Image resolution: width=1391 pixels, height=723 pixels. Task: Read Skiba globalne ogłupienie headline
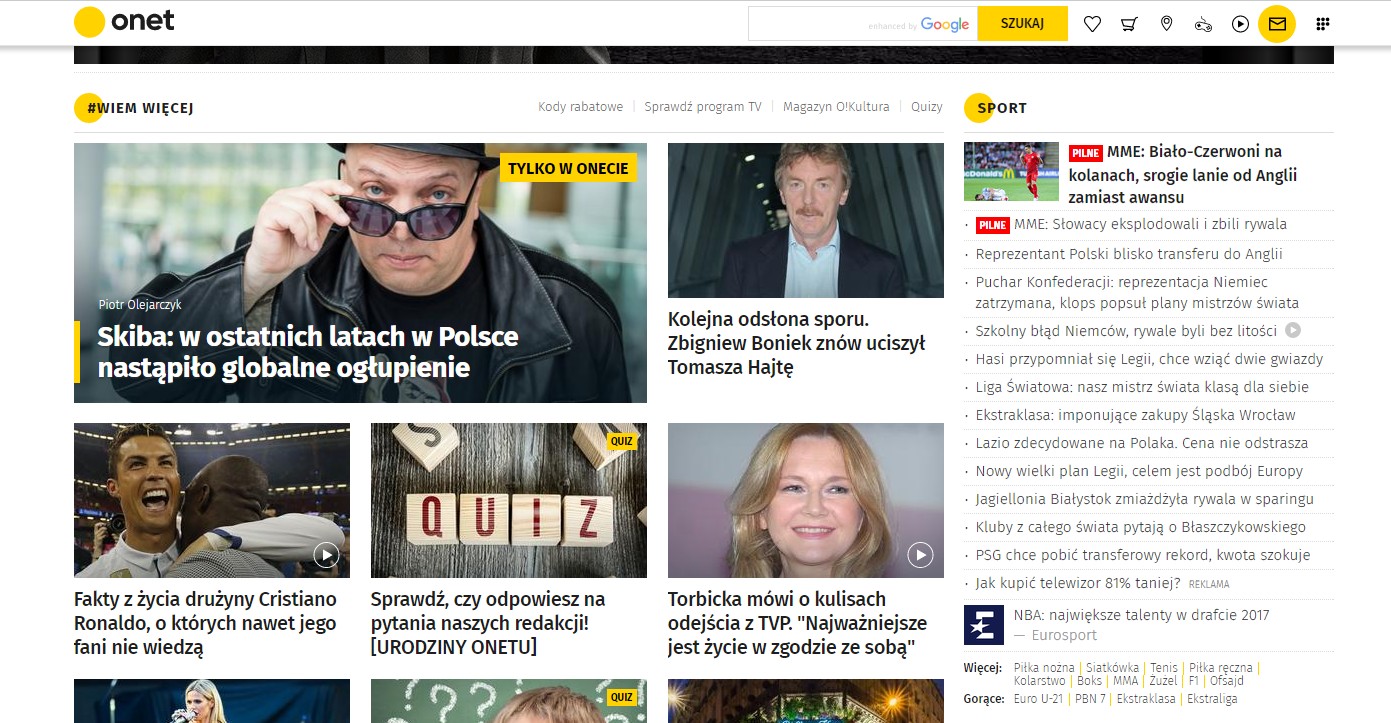(x=308, y=351)
